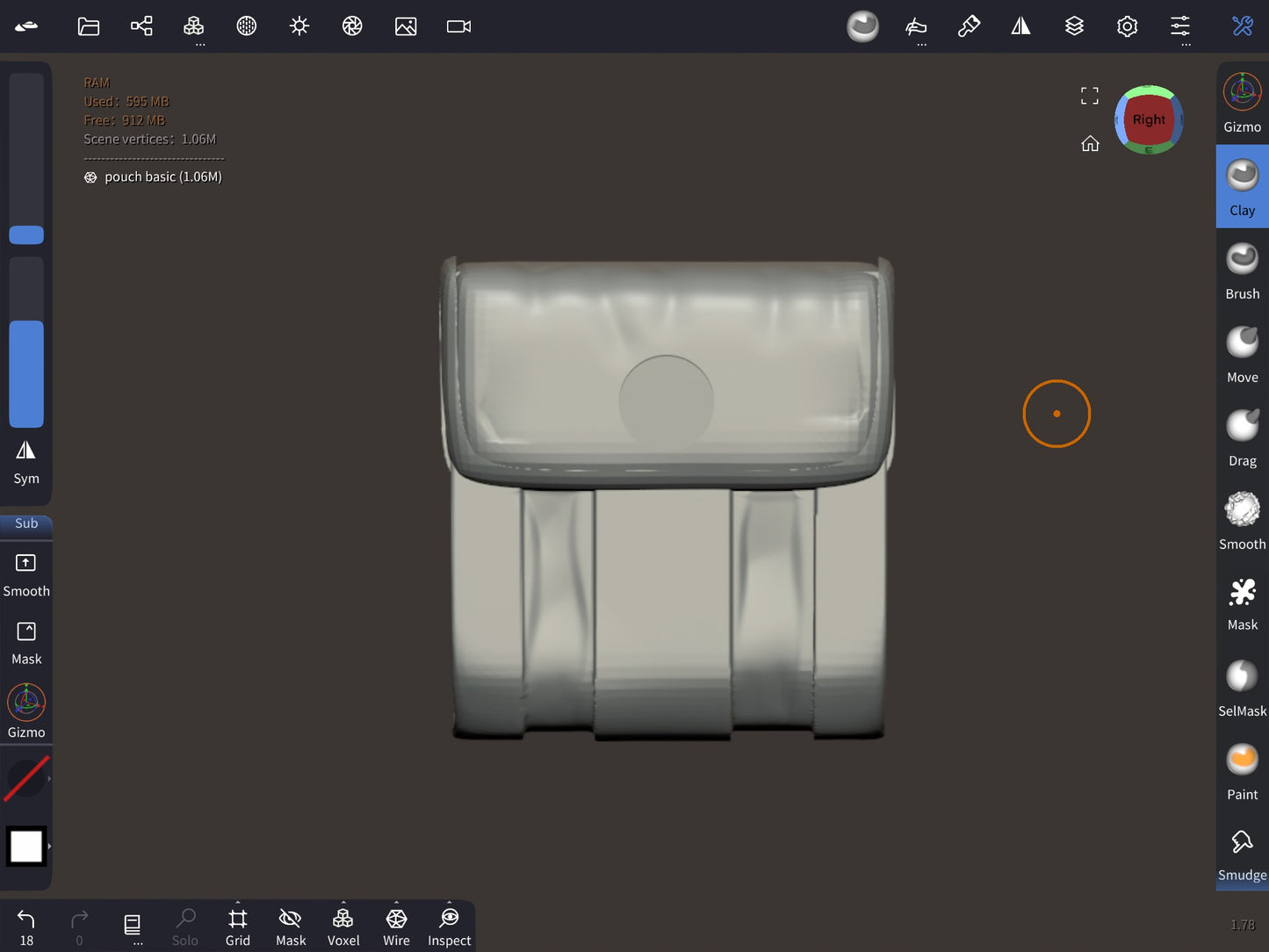
Task: Open the Painting pipette menu
Action: 969,26
